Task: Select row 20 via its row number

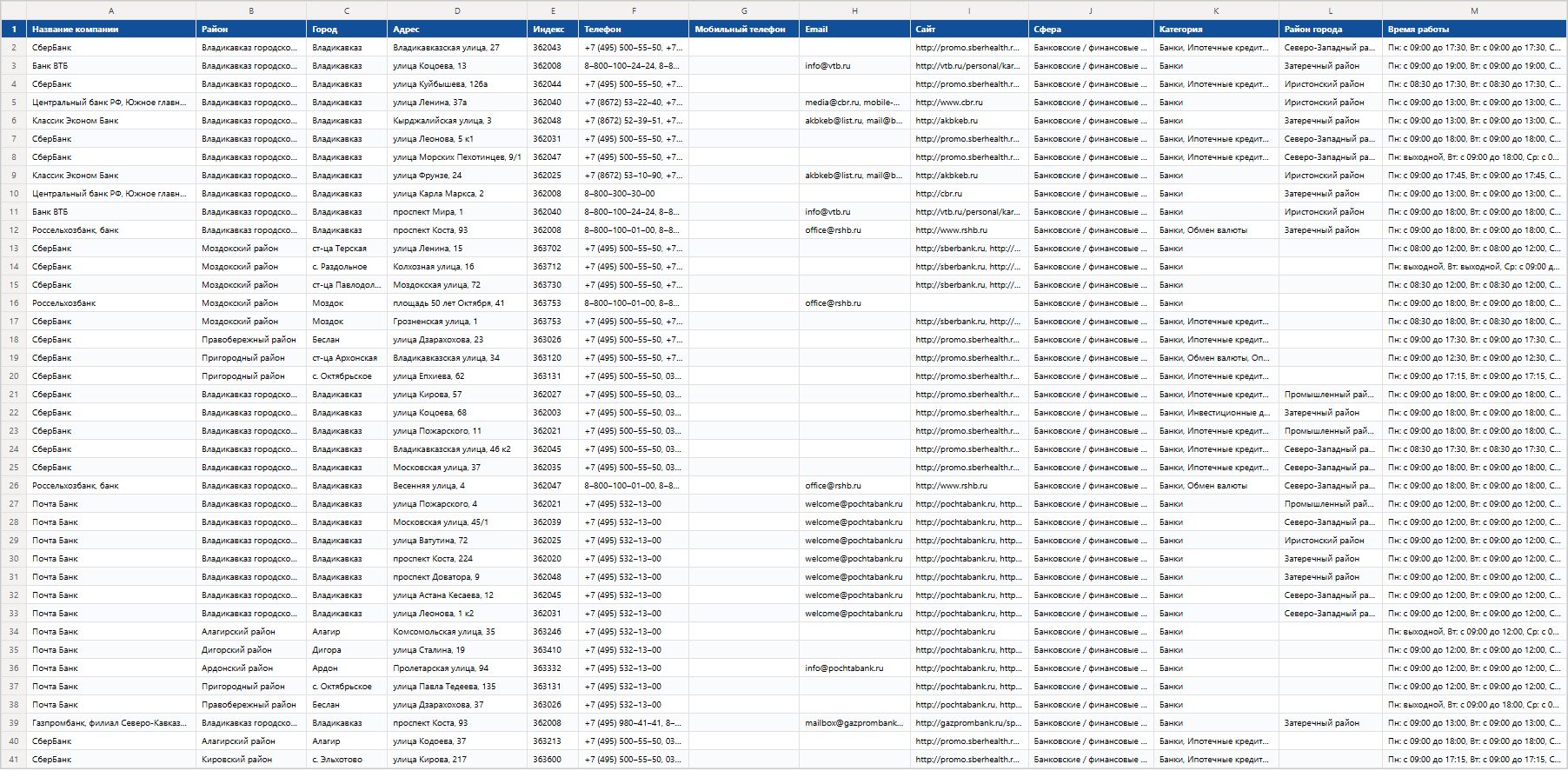Action: pos(14,376)
